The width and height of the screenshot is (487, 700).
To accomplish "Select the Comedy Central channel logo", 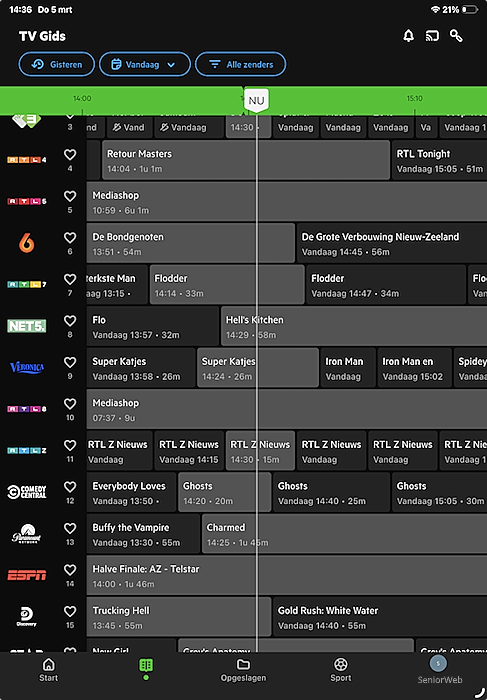I will pos(27,492).
